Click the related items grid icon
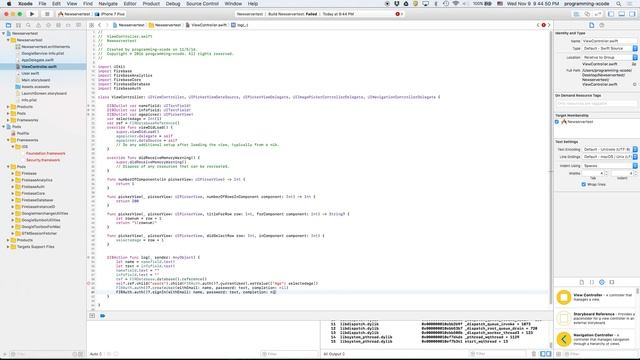 [x=91, y=25]
